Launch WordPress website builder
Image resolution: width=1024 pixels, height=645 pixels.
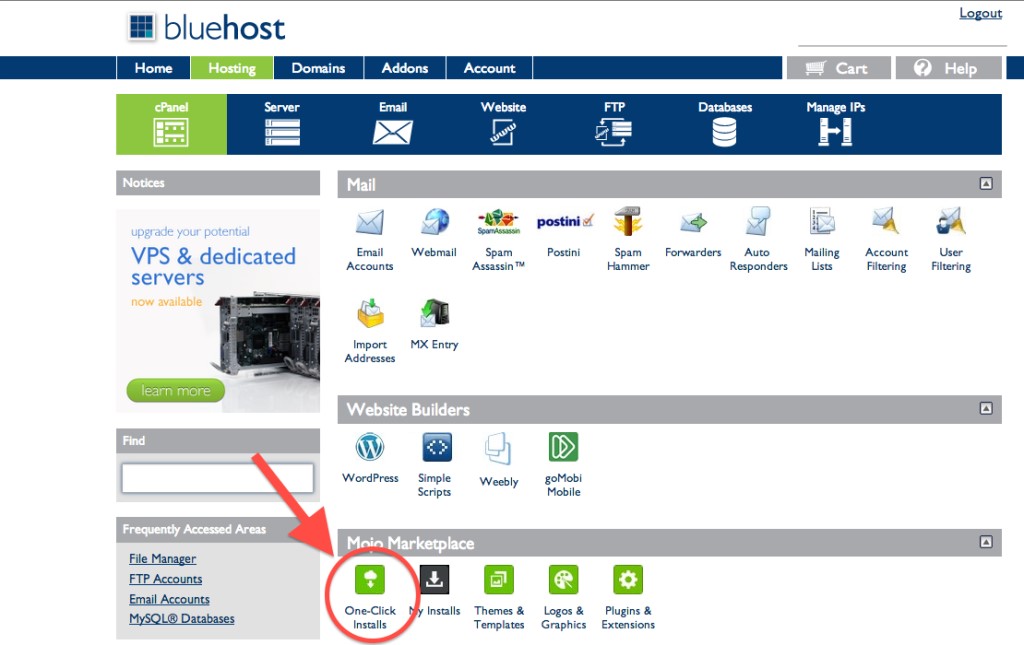(370, 458)
